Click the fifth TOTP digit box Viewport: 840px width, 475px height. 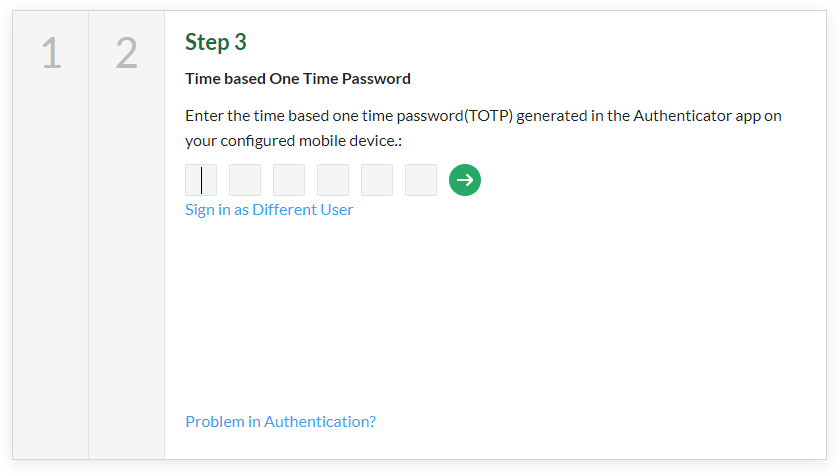pos(377,180)
